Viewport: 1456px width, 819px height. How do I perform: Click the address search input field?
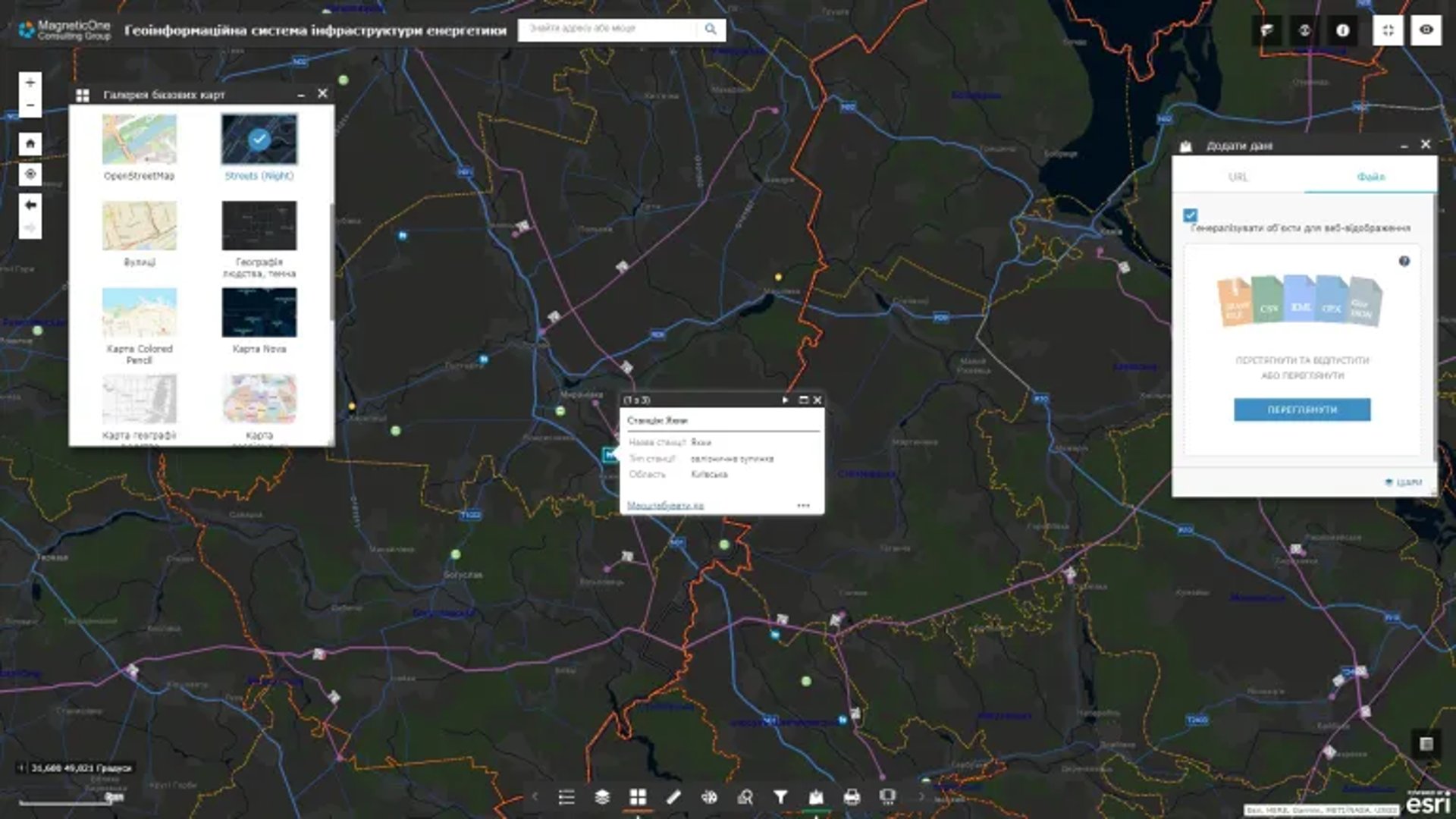coord(607,29)
